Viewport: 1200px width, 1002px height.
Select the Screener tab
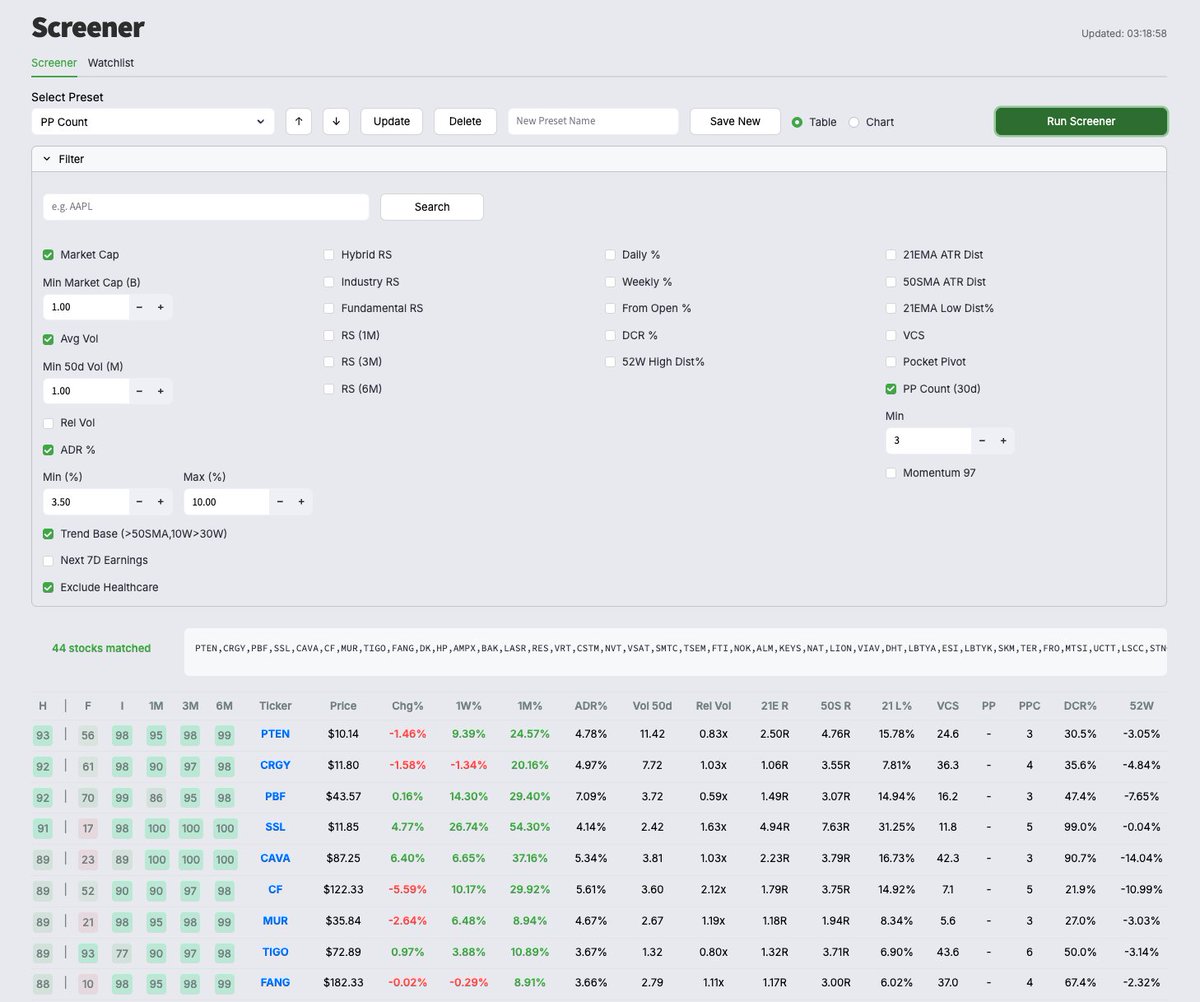(53, 62)
